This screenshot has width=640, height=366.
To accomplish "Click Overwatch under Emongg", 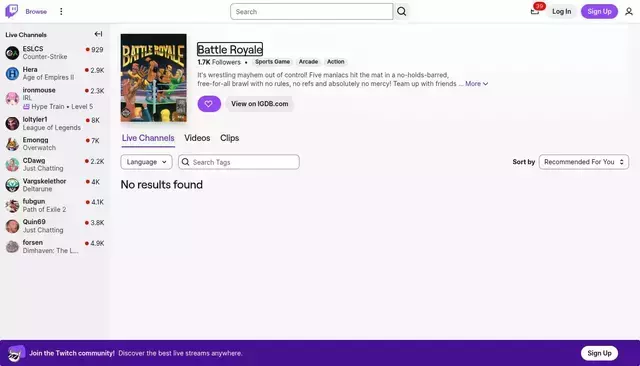I will (x=39, y=148).
